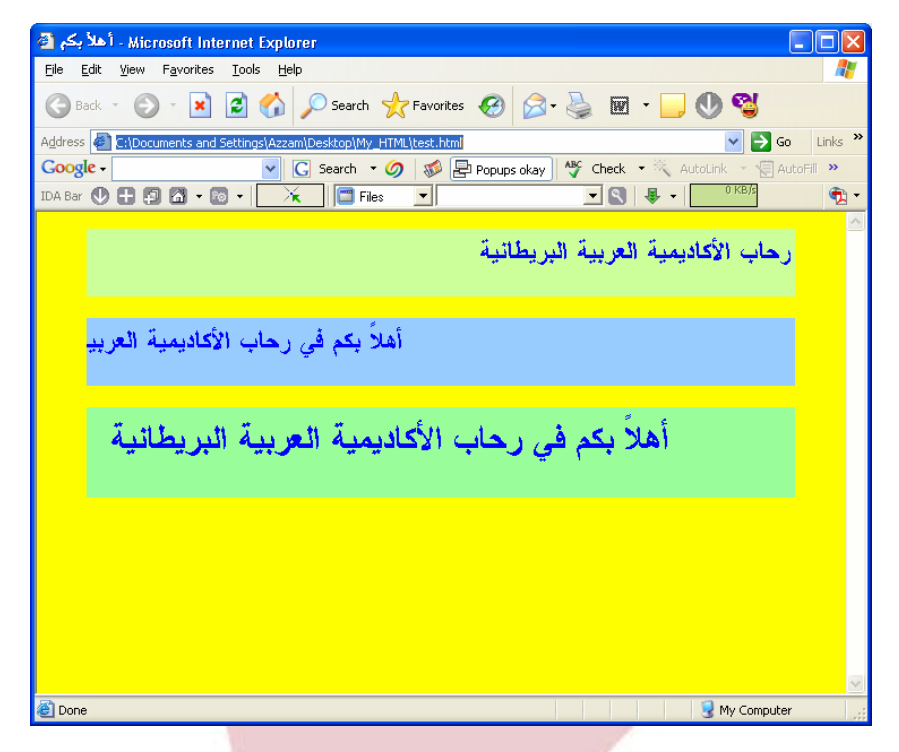Open the Address bar dropdown list
This screenshot has height=752, width=899.
(733, 141)
